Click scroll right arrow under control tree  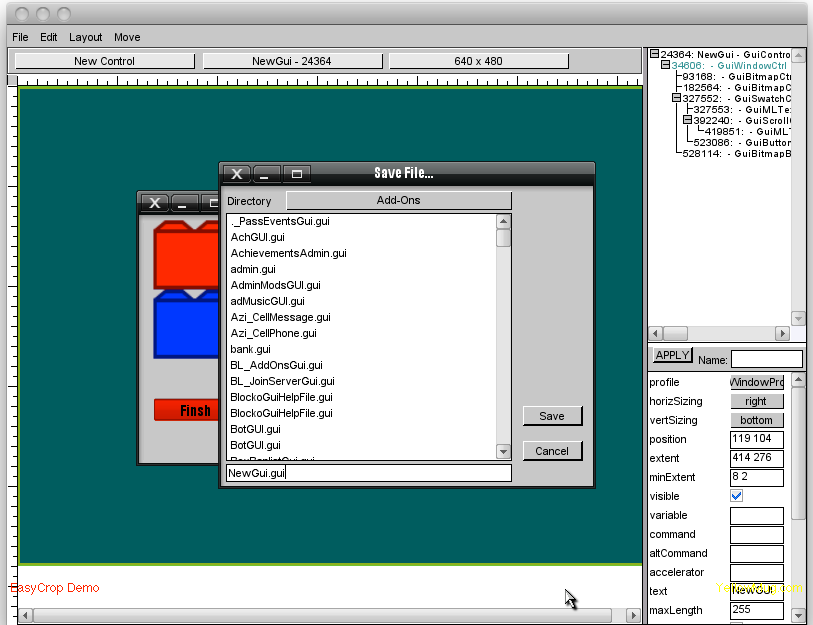click(x=780, y=333)
